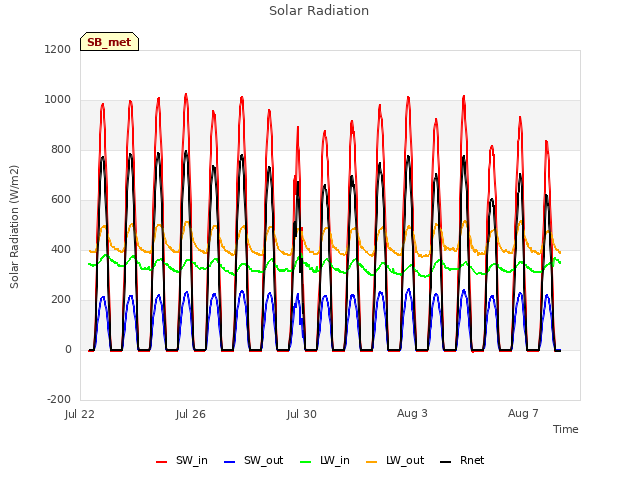Click the Solar Radiation chart title
Image resolution: width=640 pixels, height=480 pixels.
coord(319,11)
